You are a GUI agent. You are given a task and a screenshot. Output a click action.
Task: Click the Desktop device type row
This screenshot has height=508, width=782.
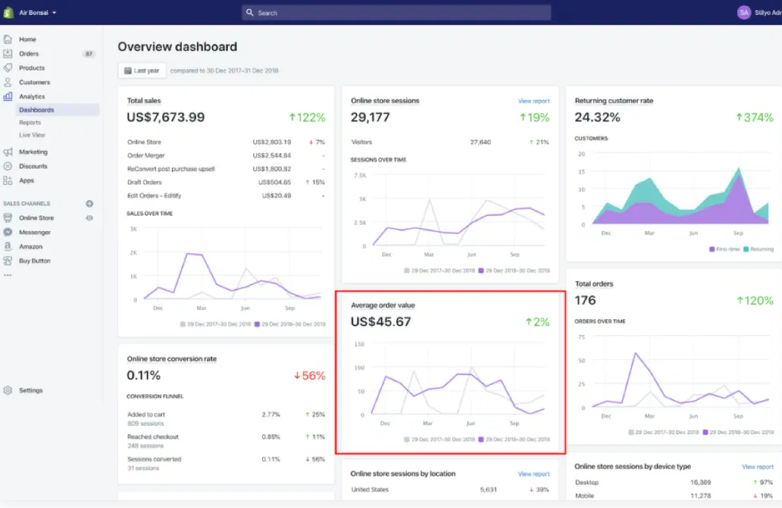coord(674,483)
